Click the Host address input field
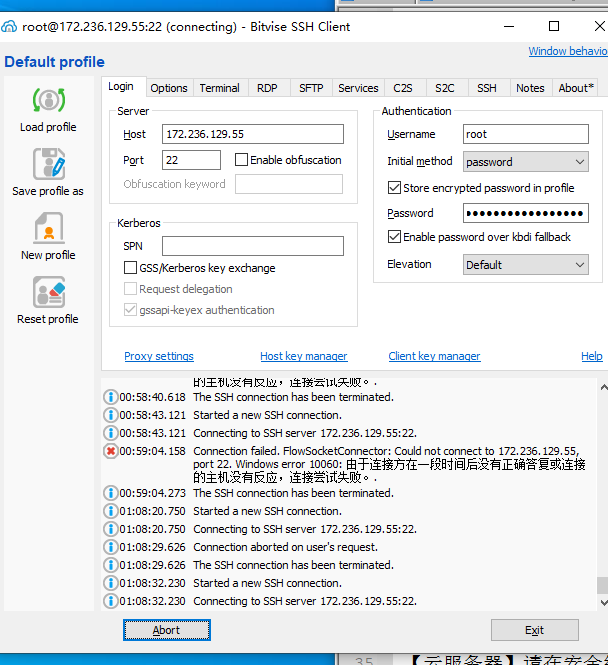 click(252, 134)
